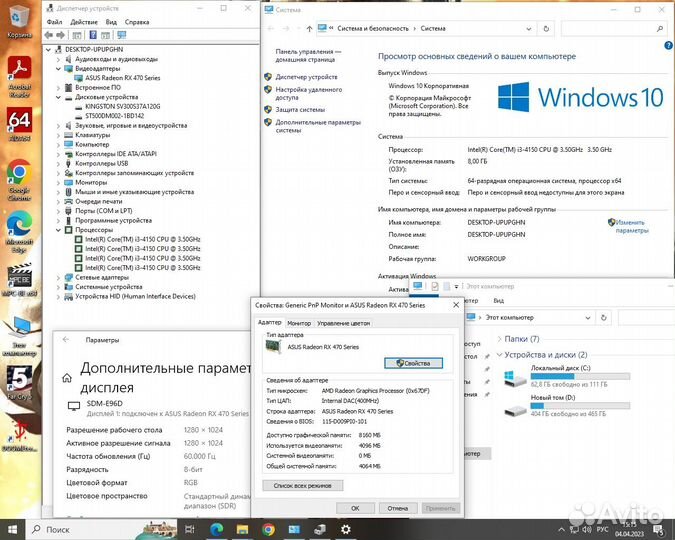The image size is (675, 540).
Task: Open address dropdown in This PC window
Action: 588,318
